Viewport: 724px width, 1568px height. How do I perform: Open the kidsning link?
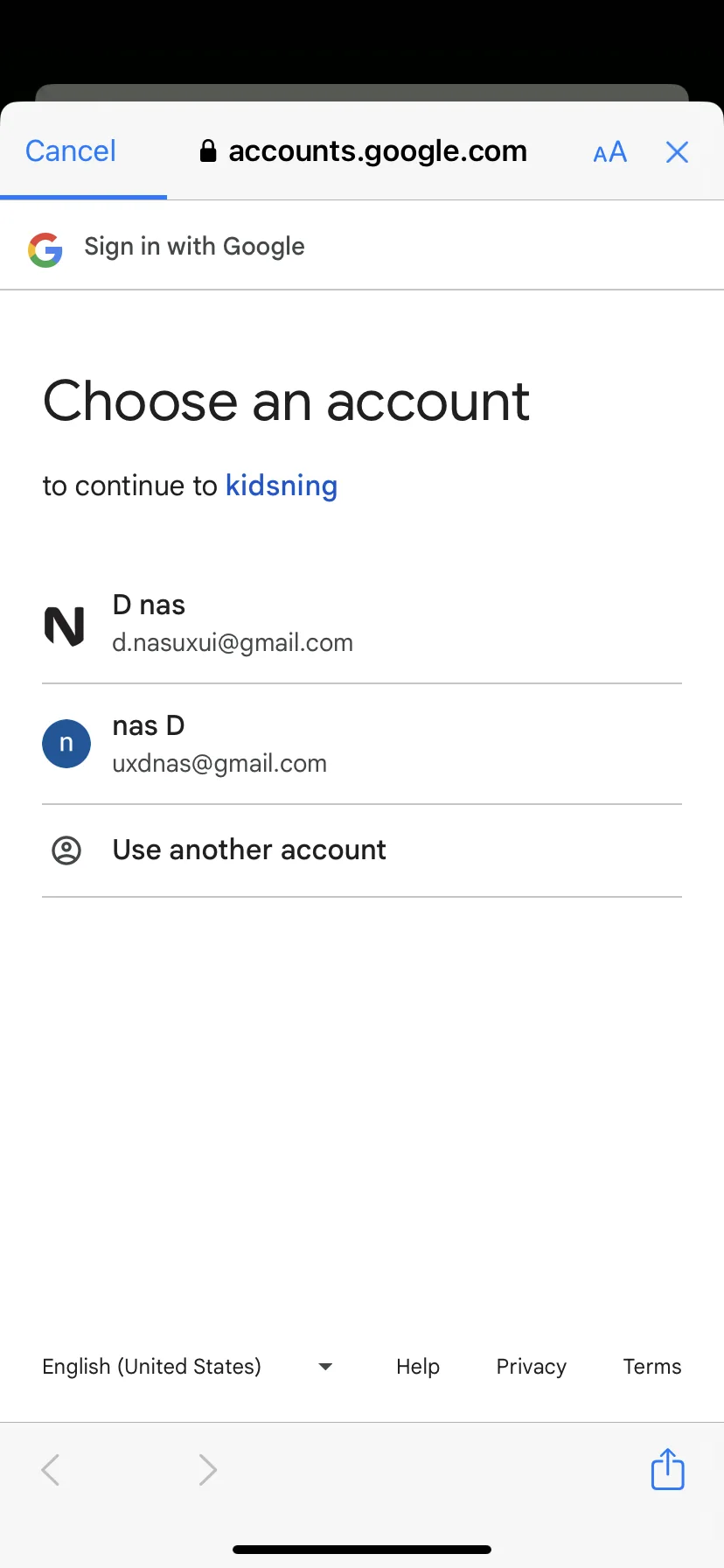tap(282, 486)
